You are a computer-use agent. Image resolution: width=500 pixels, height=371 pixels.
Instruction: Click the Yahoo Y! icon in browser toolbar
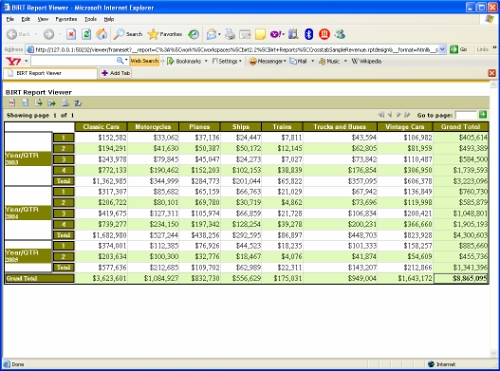276,34
